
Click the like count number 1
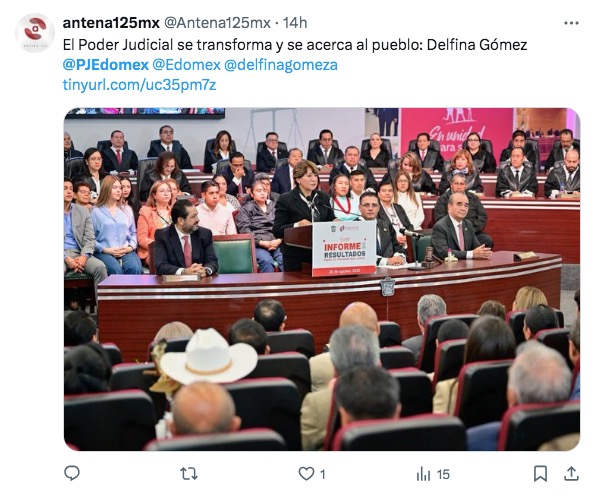323,474
